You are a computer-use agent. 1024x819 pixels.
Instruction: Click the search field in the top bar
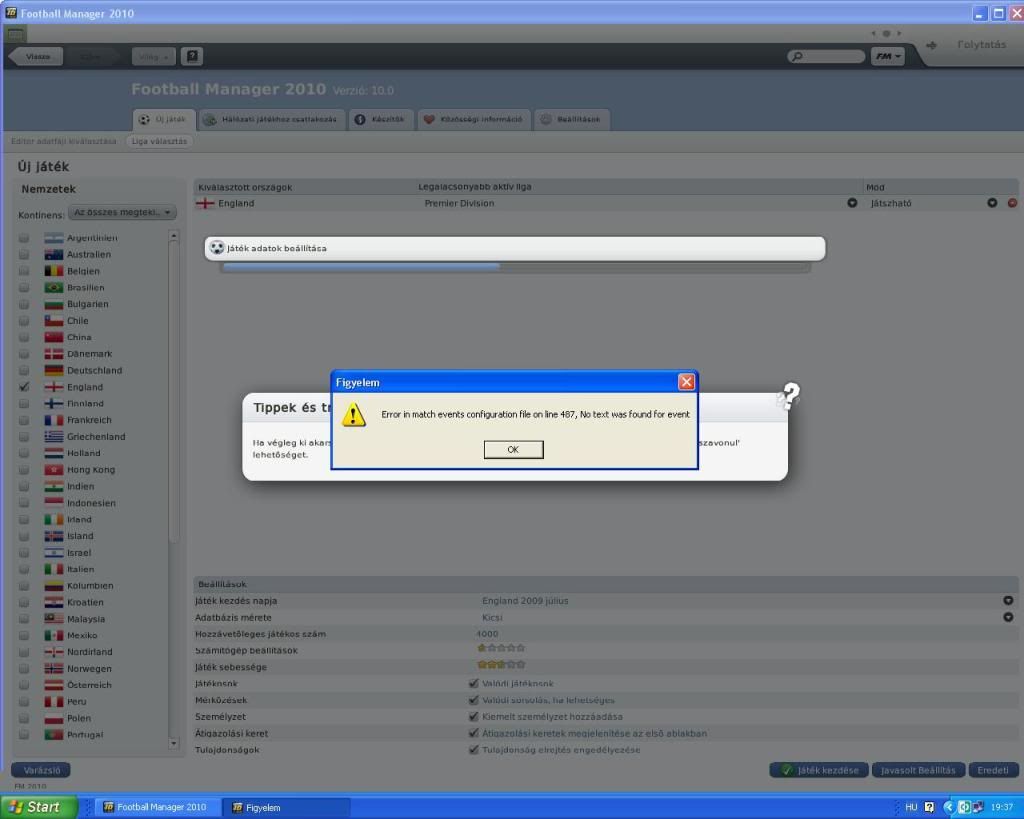(x=826, y=57)
